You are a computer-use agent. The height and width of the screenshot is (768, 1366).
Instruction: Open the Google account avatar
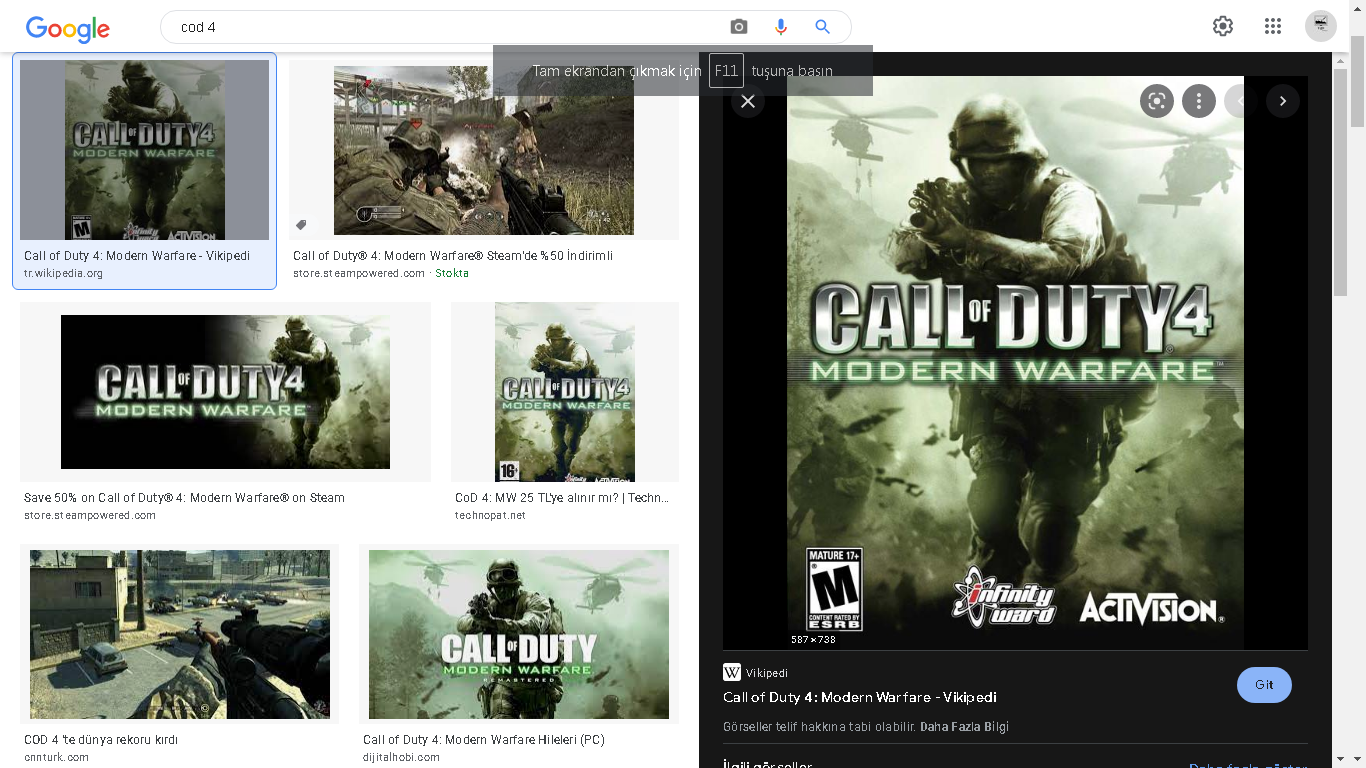(1321, 26)
